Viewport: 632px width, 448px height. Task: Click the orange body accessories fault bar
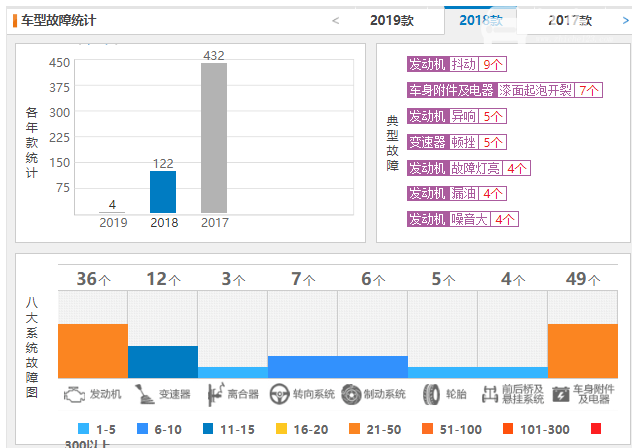(583, 351)
